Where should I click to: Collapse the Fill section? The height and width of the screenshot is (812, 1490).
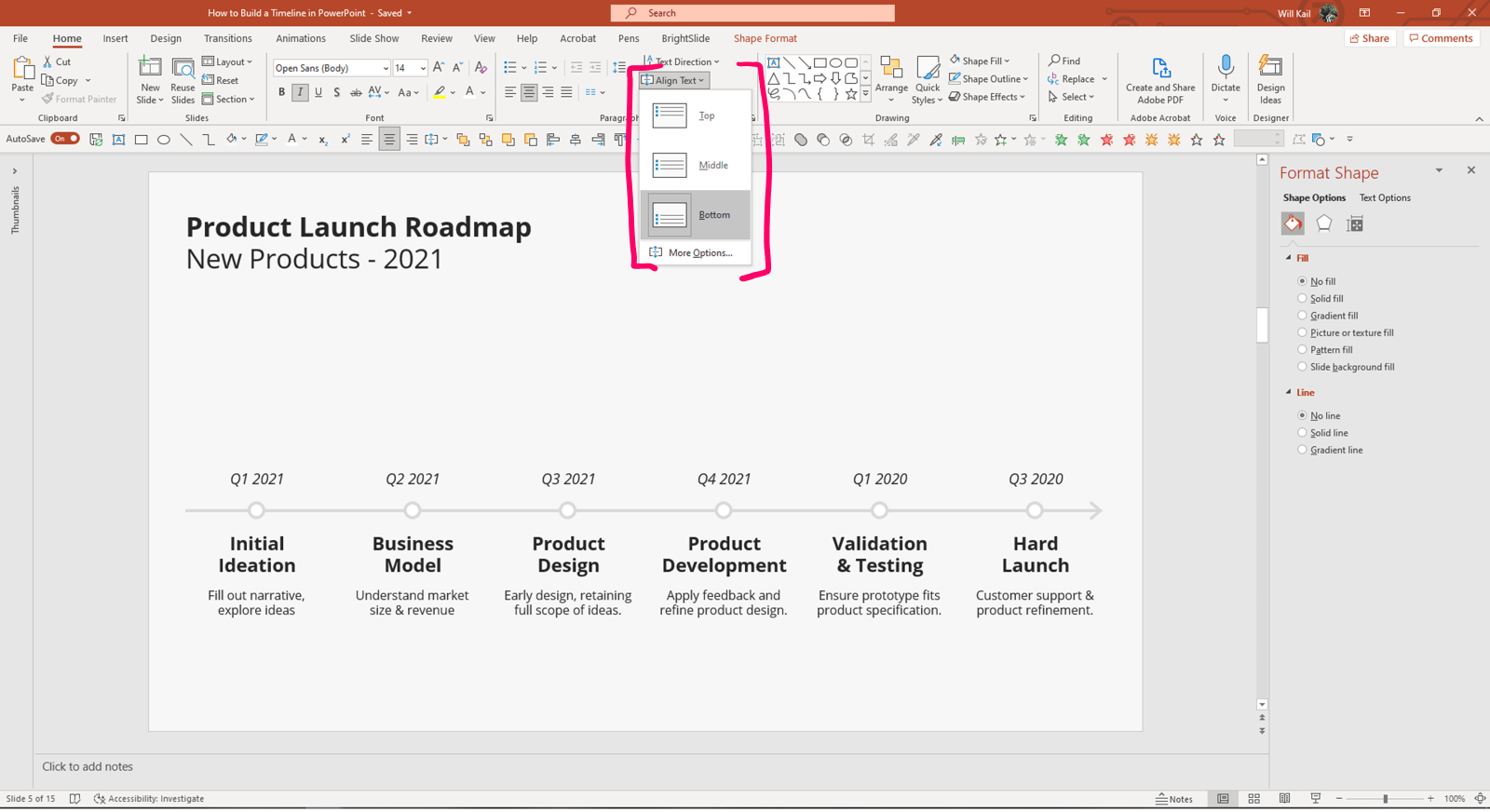point(1289,258)
